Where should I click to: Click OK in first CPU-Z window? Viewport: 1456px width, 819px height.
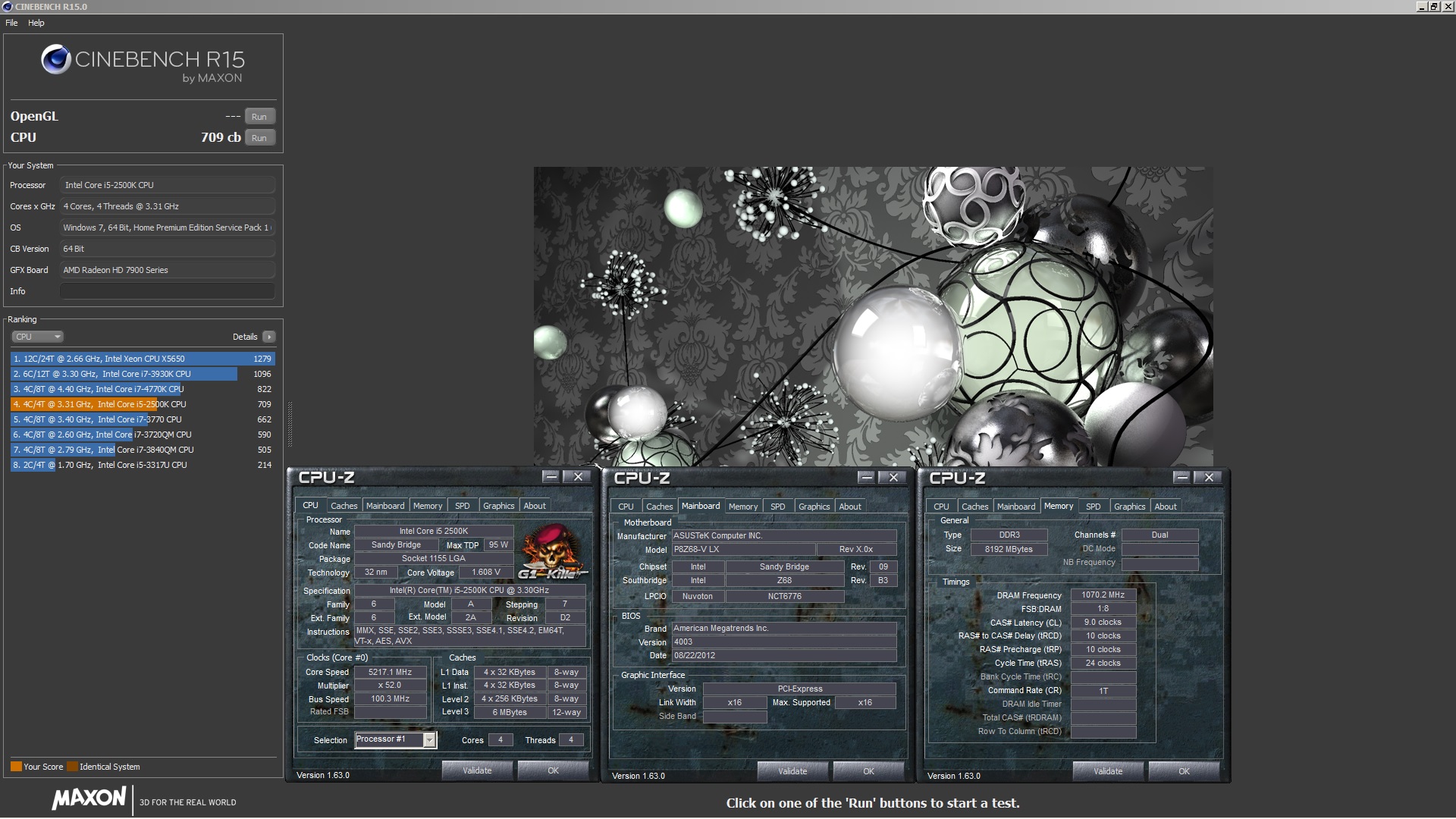click(554, 770)
